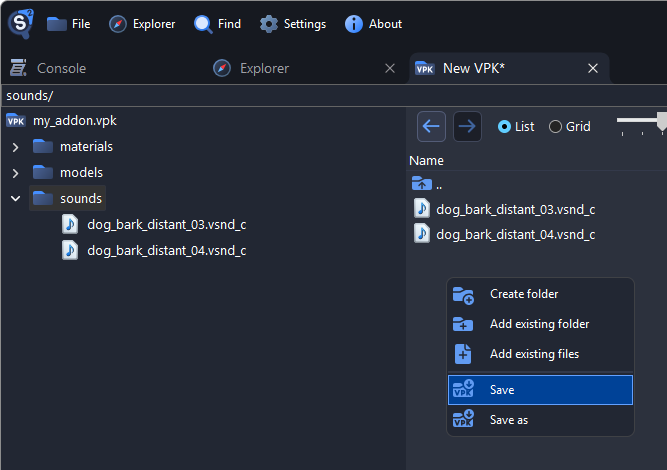
Task: Open the Find menu
Action: coord(217,24)
